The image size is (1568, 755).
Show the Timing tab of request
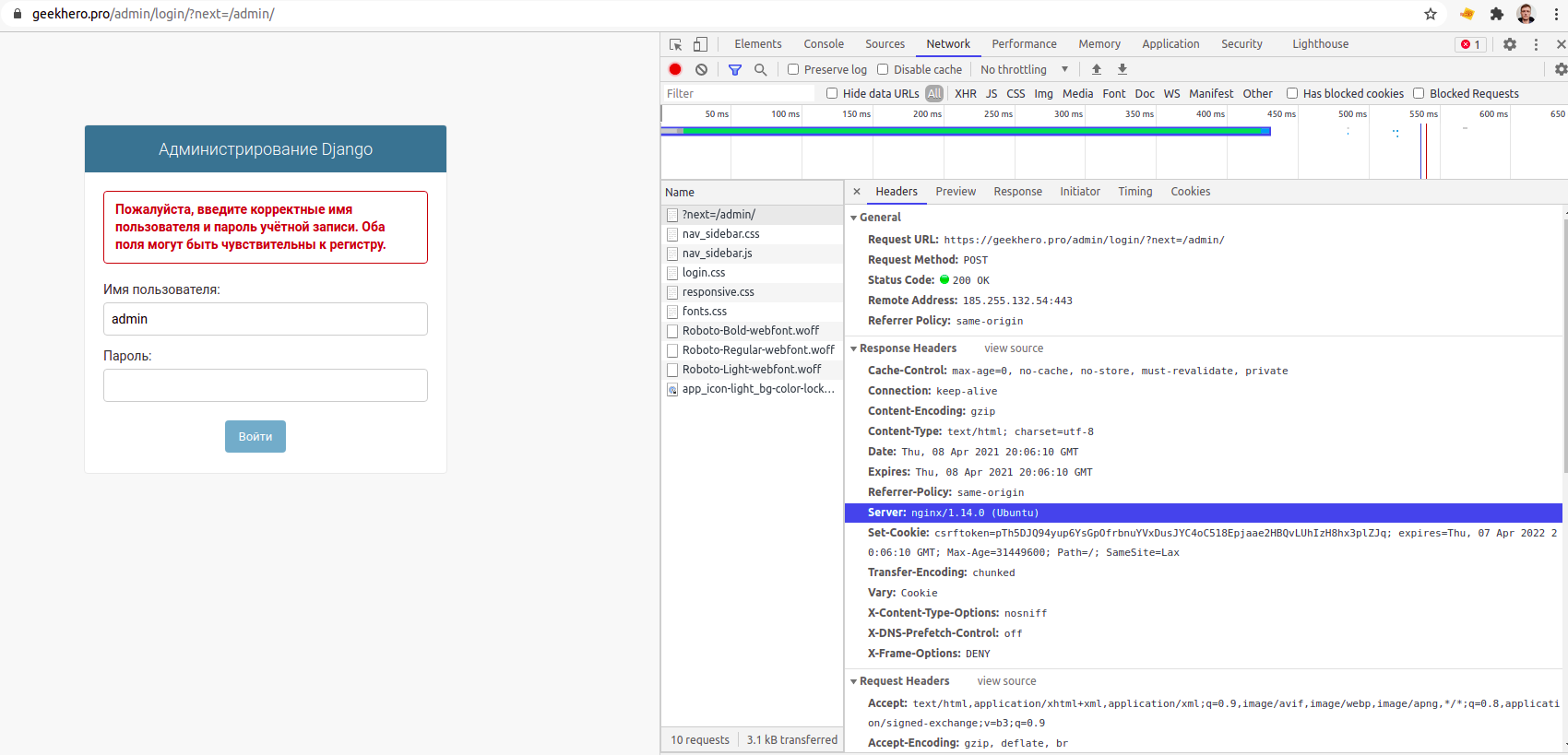(1135, 192)
